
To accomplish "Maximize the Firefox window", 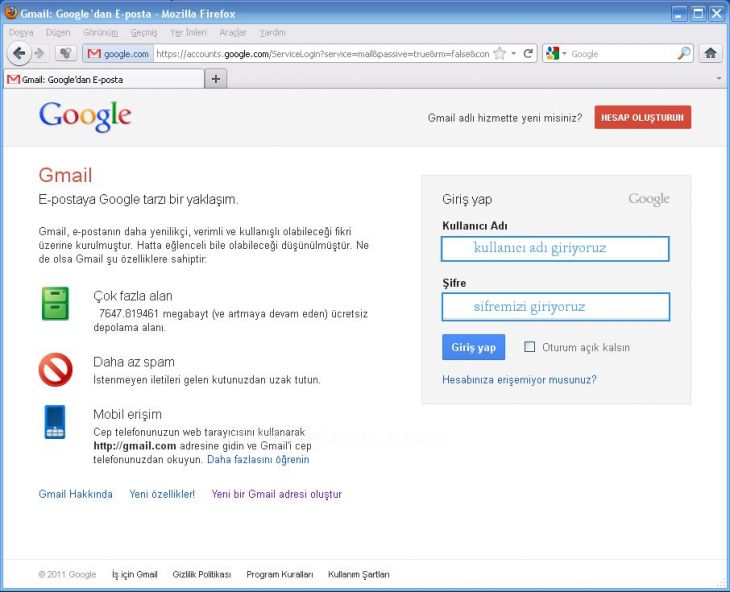I will tap(698, 13).
